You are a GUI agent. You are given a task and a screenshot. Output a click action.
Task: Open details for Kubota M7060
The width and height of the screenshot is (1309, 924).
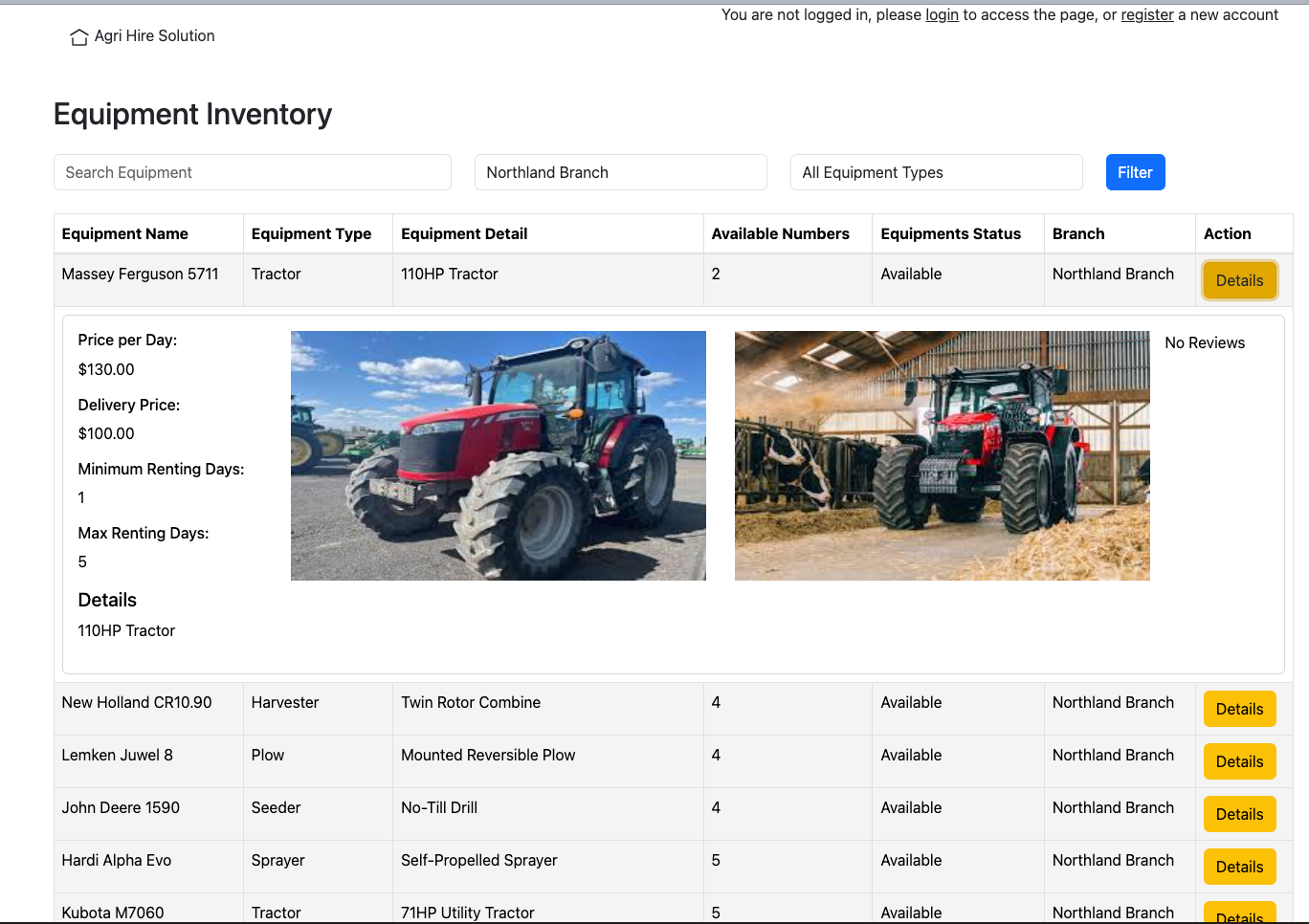click(x=1239, y=913)
